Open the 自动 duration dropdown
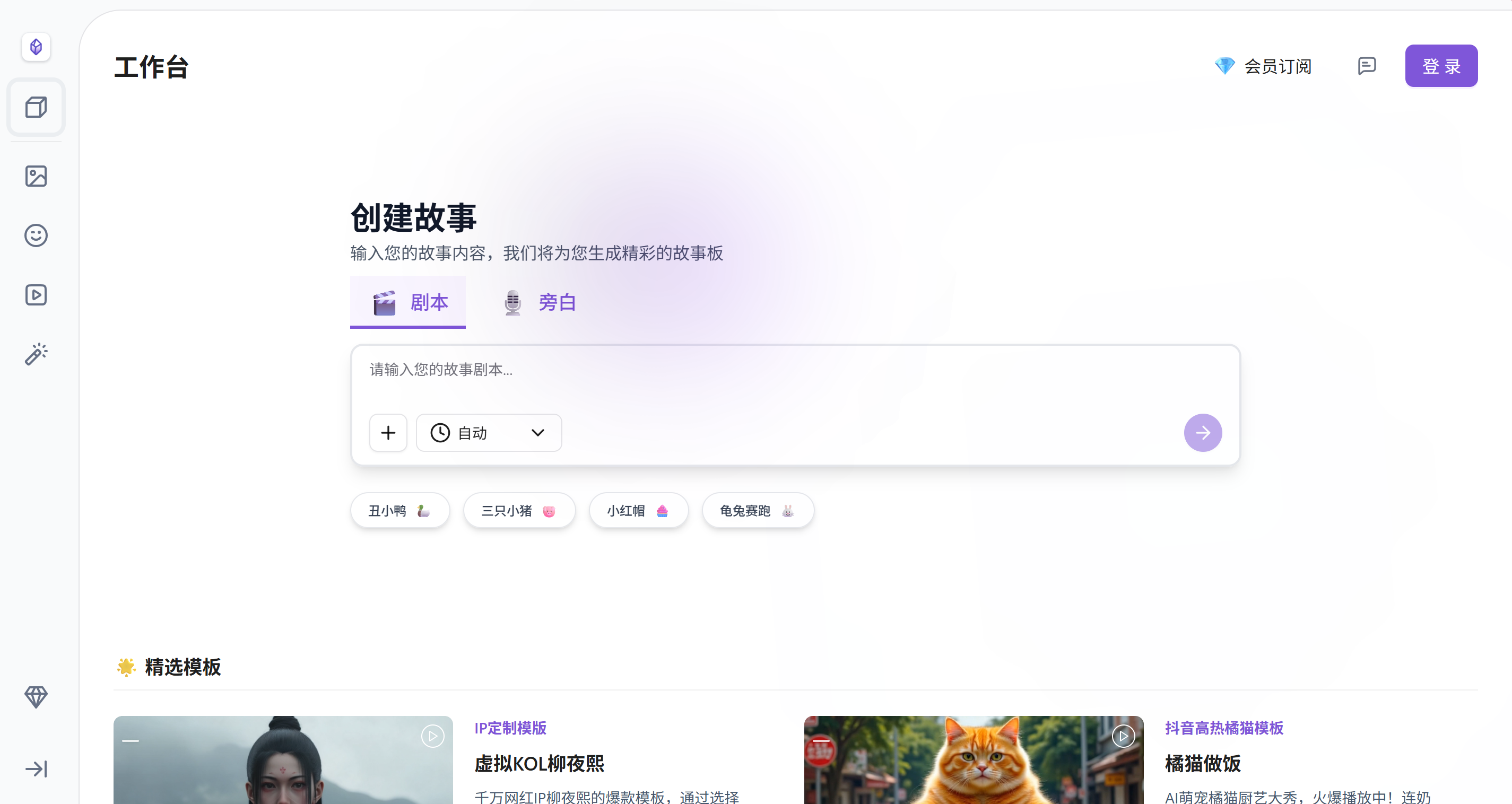Viewport: 1512px width, 804px height. coord(489,433)
